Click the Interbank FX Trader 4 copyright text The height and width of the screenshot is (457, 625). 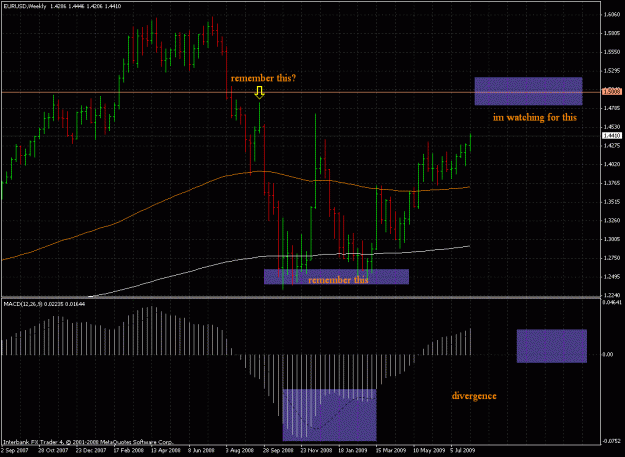(x=88, y=442)
